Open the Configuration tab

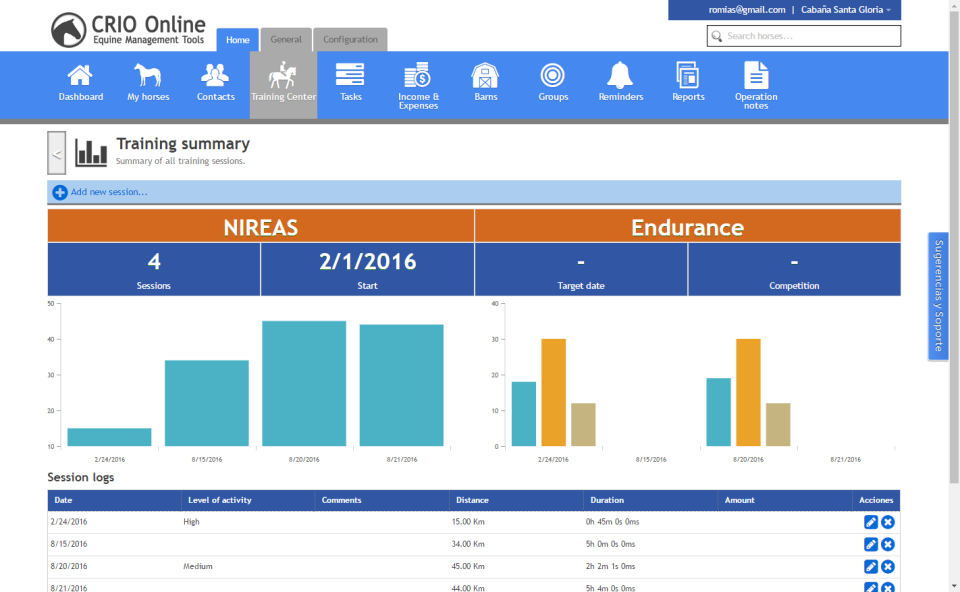point(350,39)
